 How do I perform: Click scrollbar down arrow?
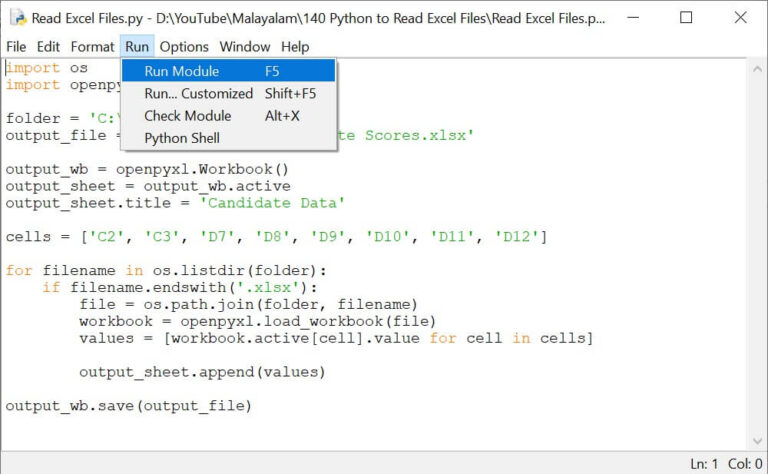pyautogui.click(x=757, y=441)
